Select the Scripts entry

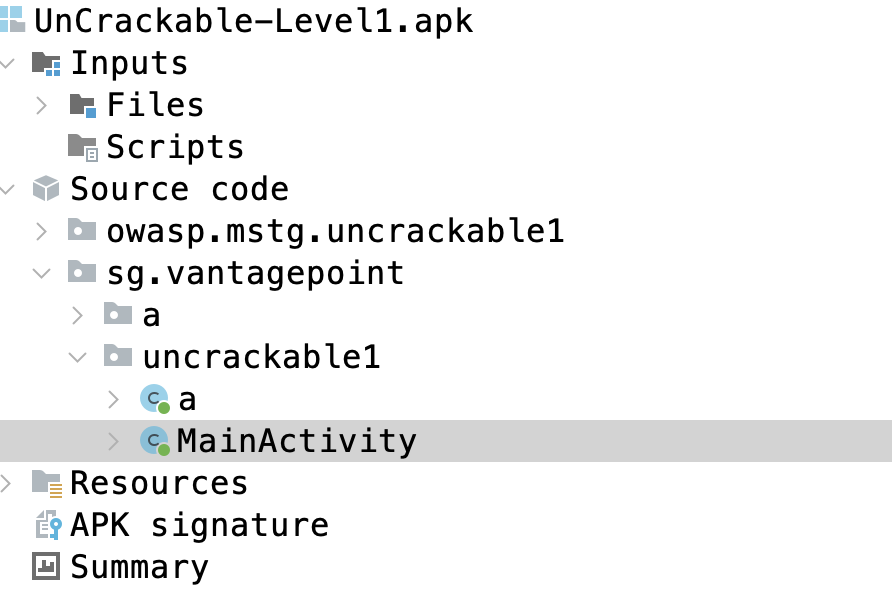point(175,148)
